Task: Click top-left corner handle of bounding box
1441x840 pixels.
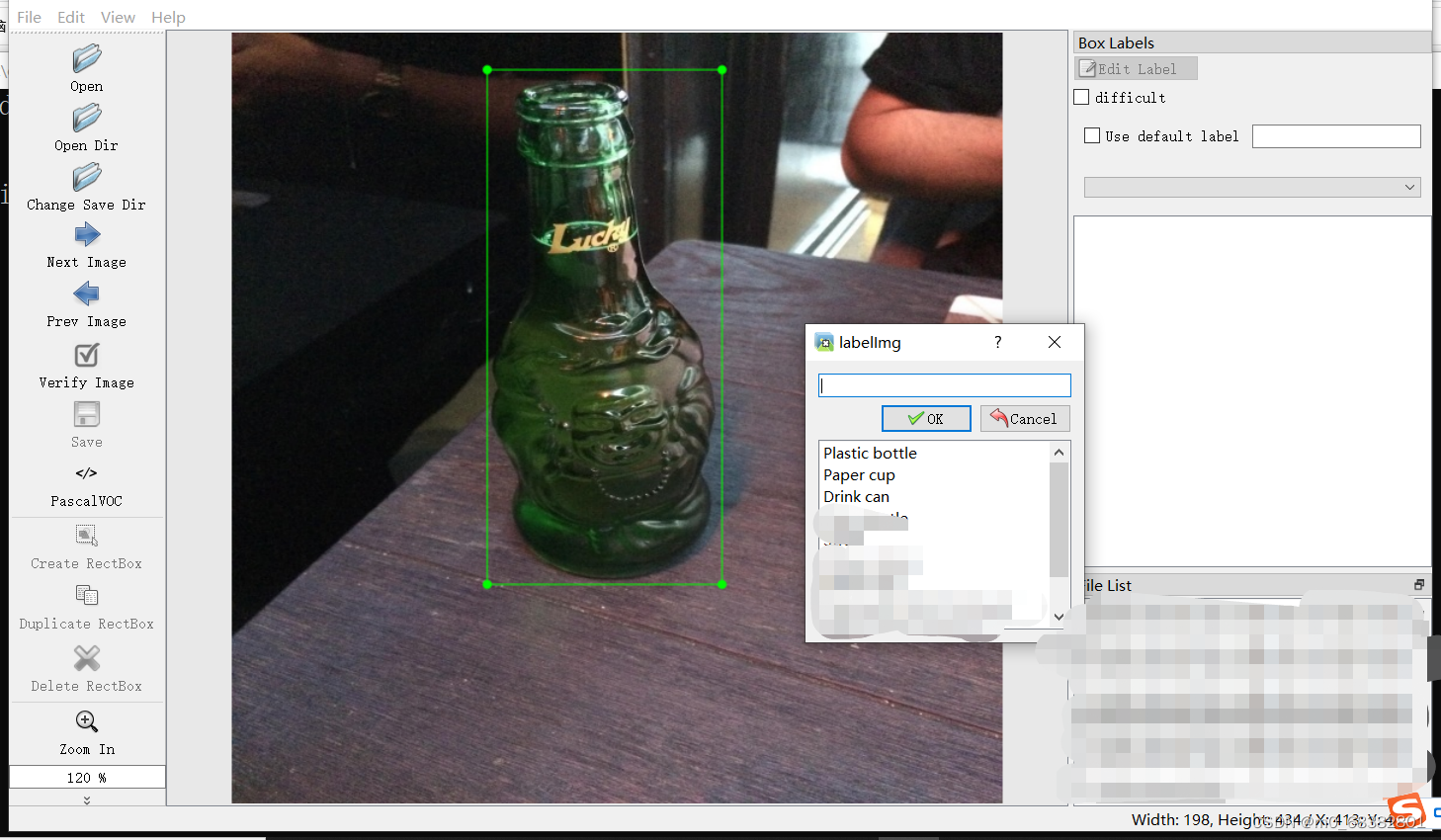Action: (x=487, y=70)
